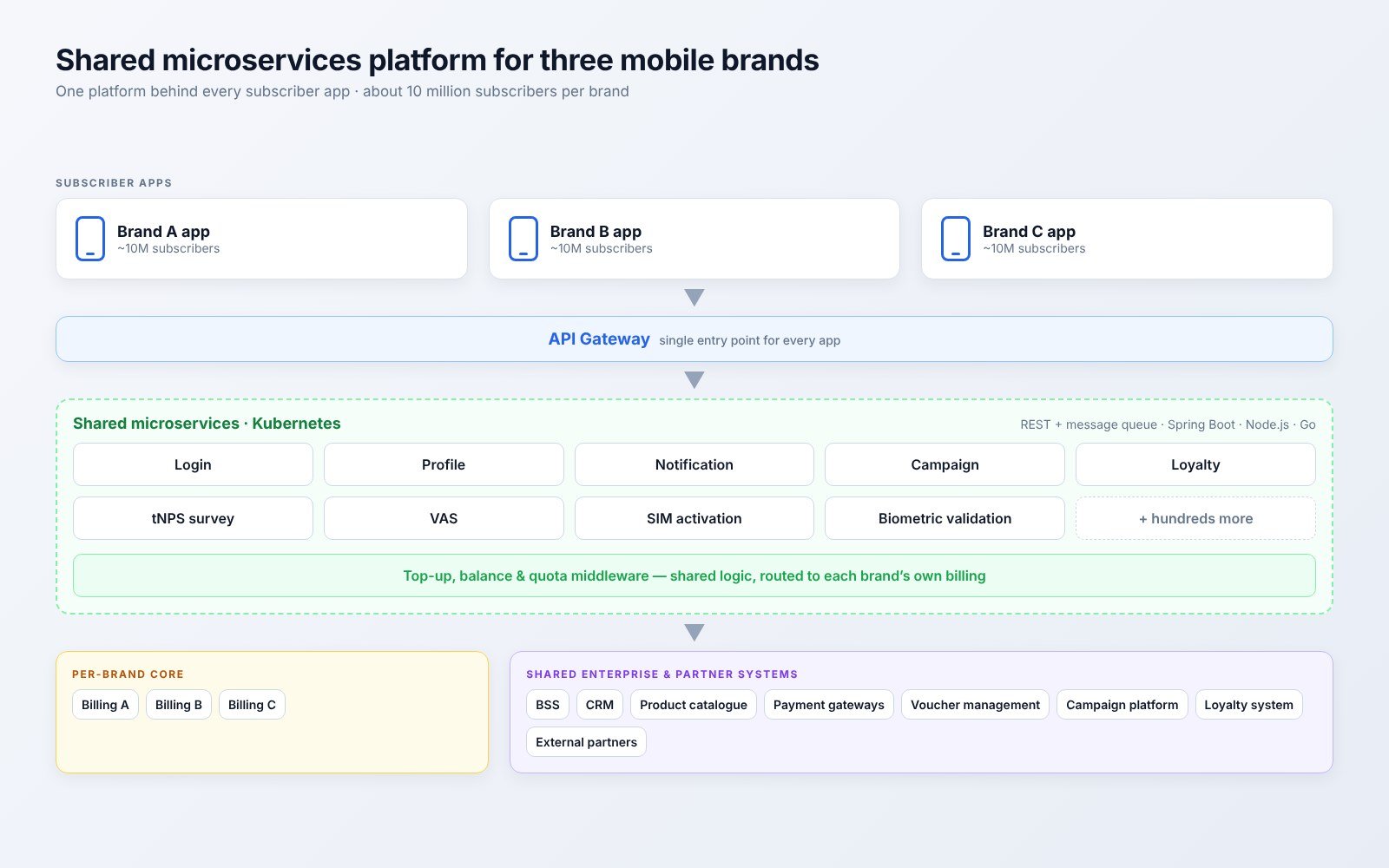Image resolution: width=1389 pixels, height=868 pixels.
Task: Select the Notification microservice box
Action: 694,464
